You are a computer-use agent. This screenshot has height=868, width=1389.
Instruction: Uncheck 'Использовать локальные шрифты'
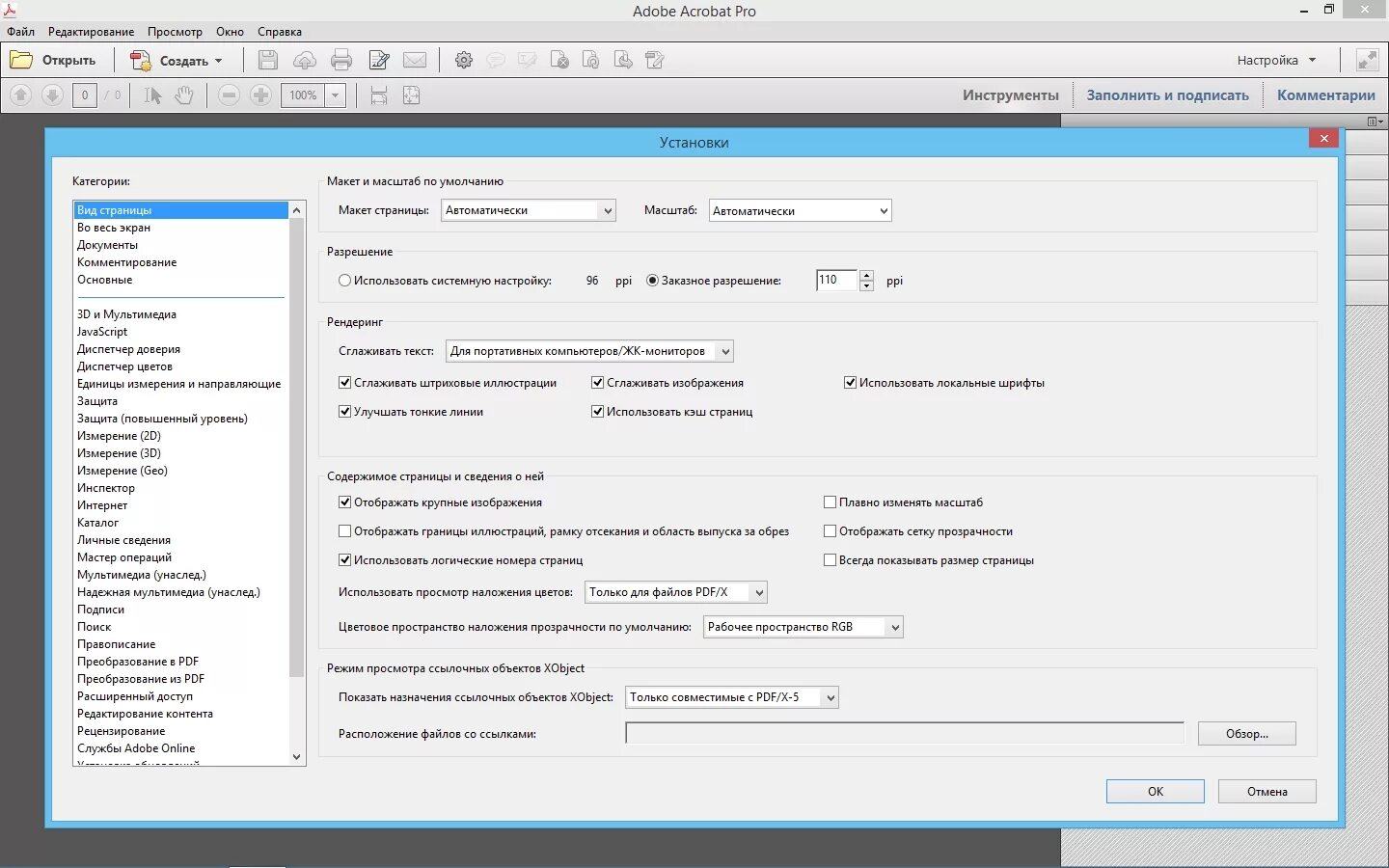(850, 383)
